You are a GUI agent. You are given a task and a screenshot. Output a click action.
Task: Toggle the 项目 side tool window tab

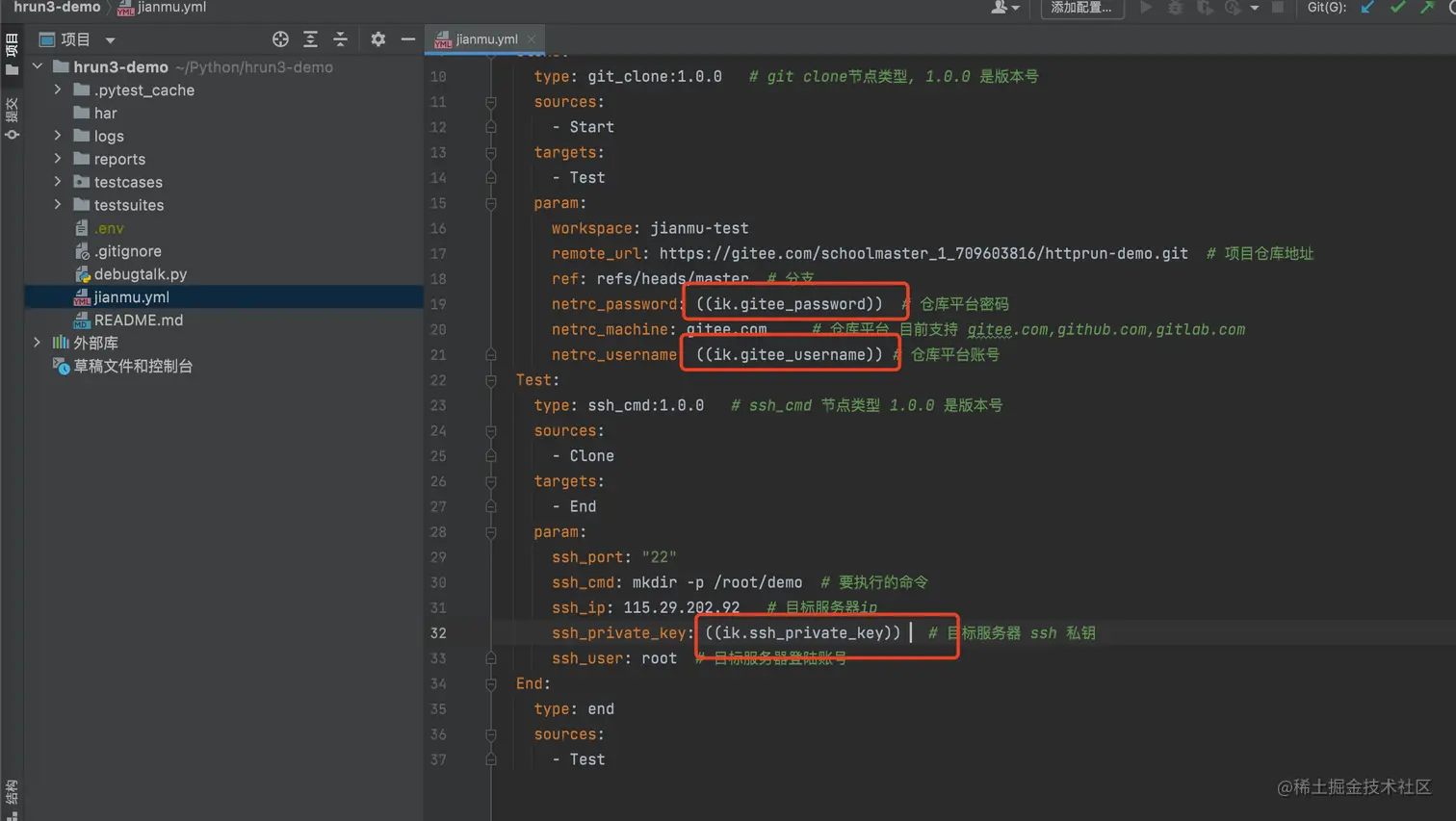point(12,54)
